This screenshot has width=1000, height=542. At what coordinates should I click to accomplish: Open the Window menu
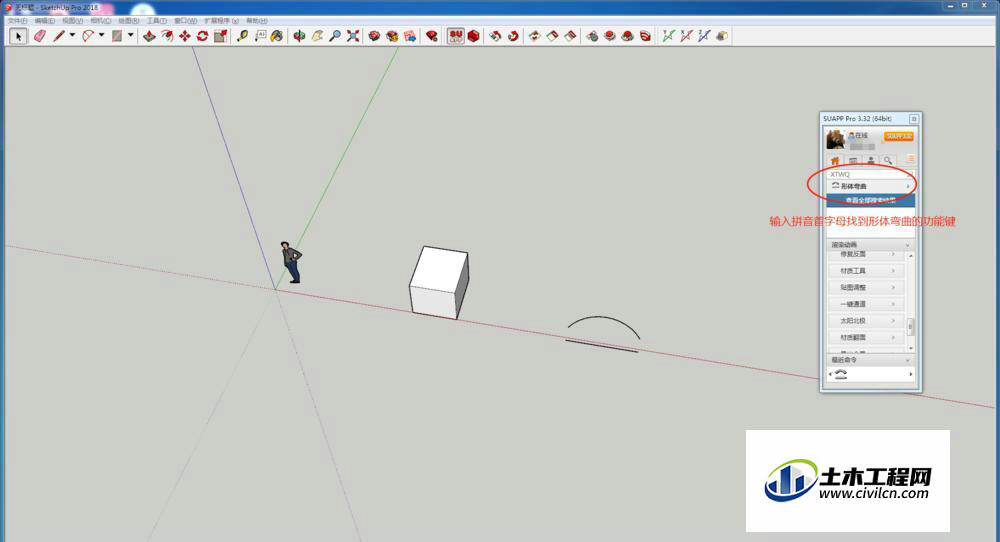[x=185, y=21]
